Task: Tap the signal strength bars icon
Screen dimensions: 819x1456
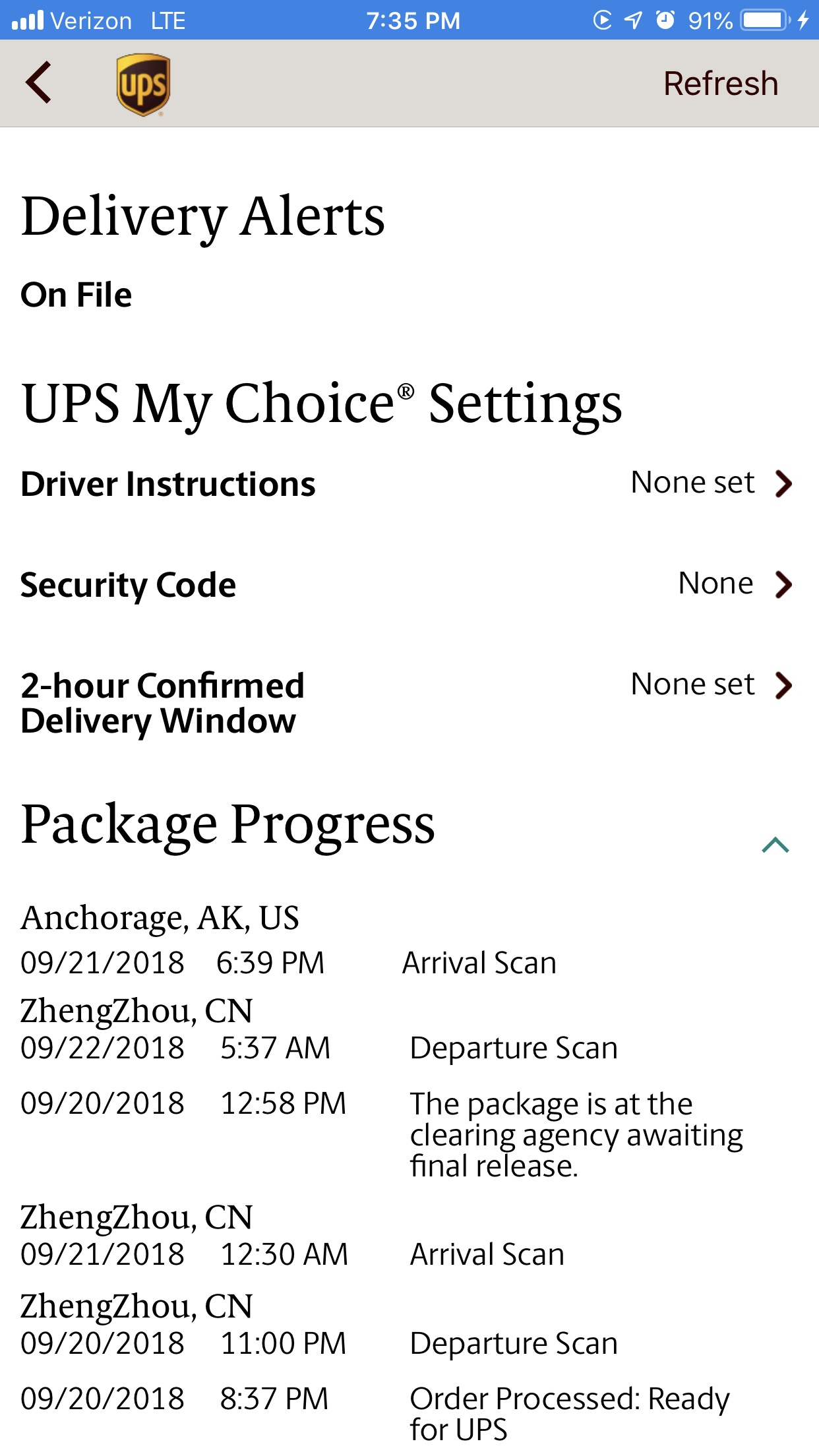Action: tap(28, 20)
